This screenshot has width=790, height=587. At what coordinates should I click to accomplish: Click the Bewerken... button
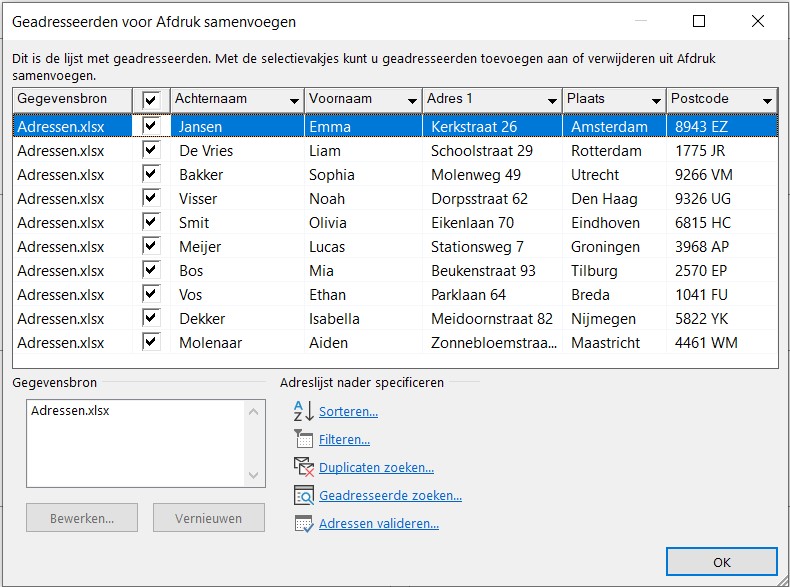(82, 518)
